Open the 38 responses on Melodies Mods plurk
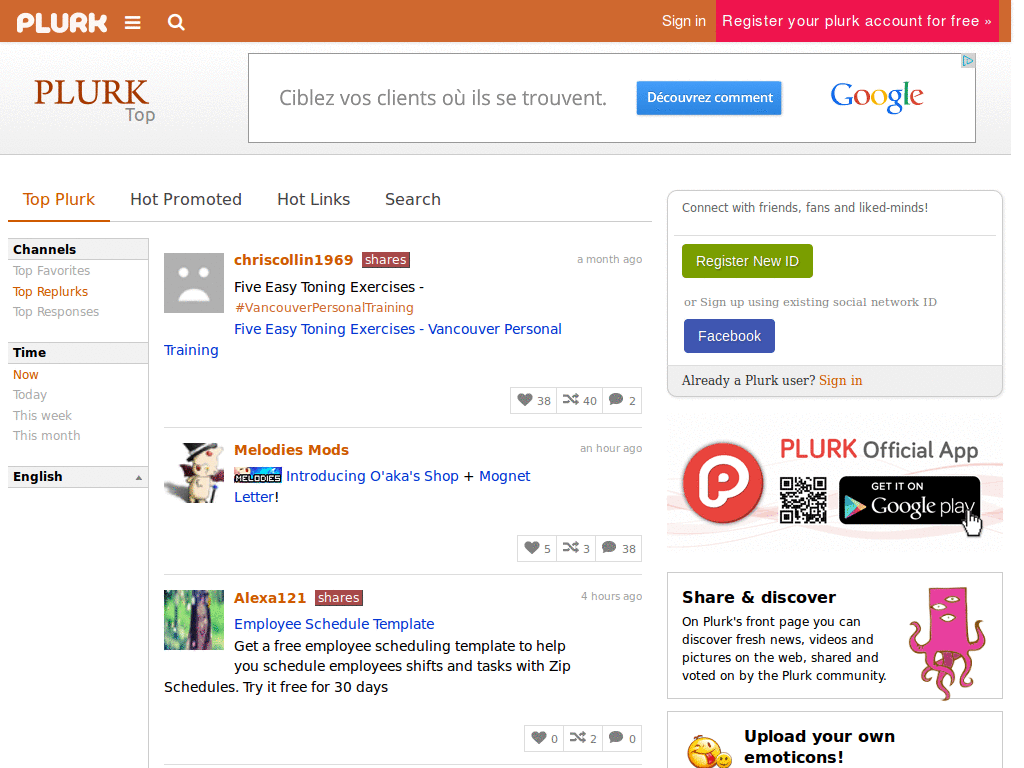Image resolution: width=1024 pixels, height=768 pixels. pyautogui.click(x=618, y=548)
